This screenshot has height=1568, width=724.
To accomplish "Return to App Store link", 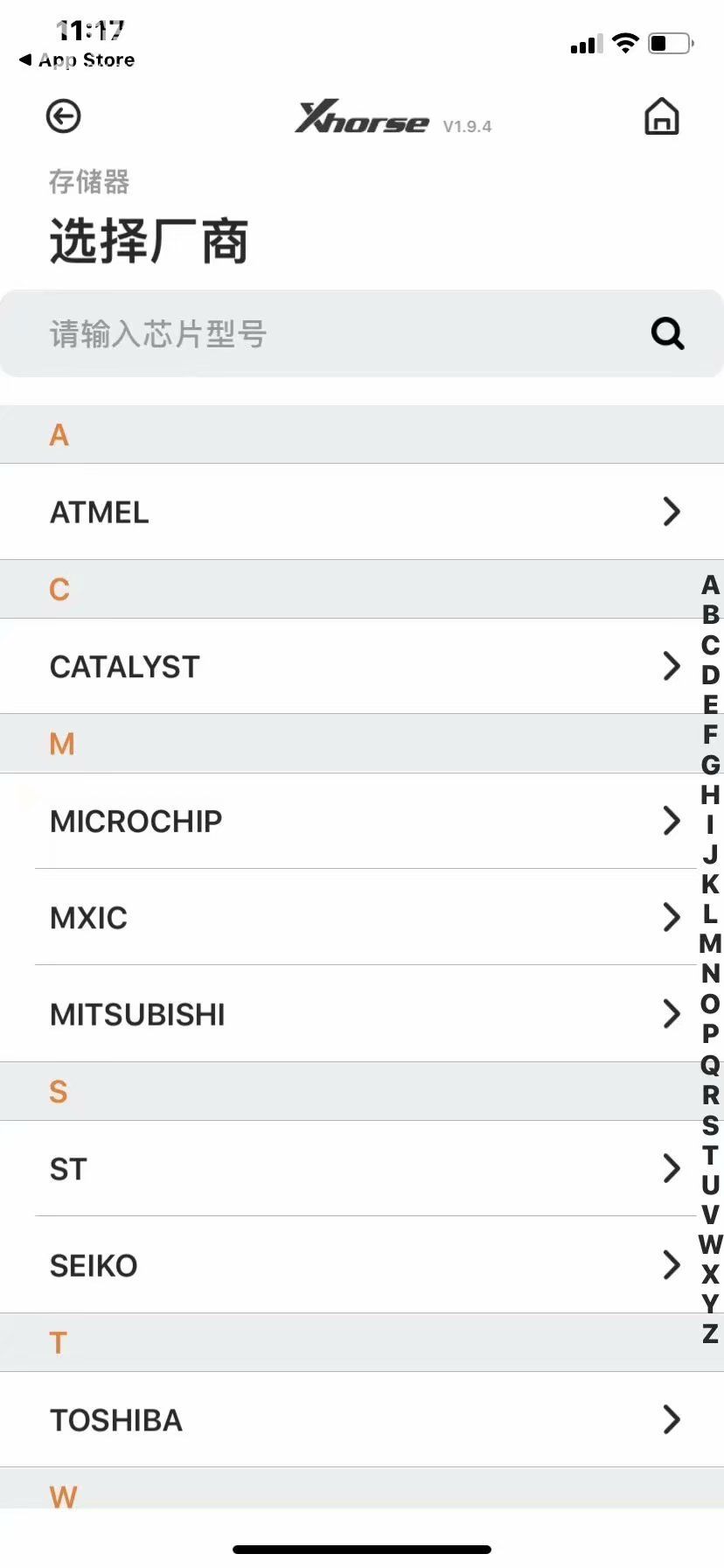I will click(x=77, y=59).
